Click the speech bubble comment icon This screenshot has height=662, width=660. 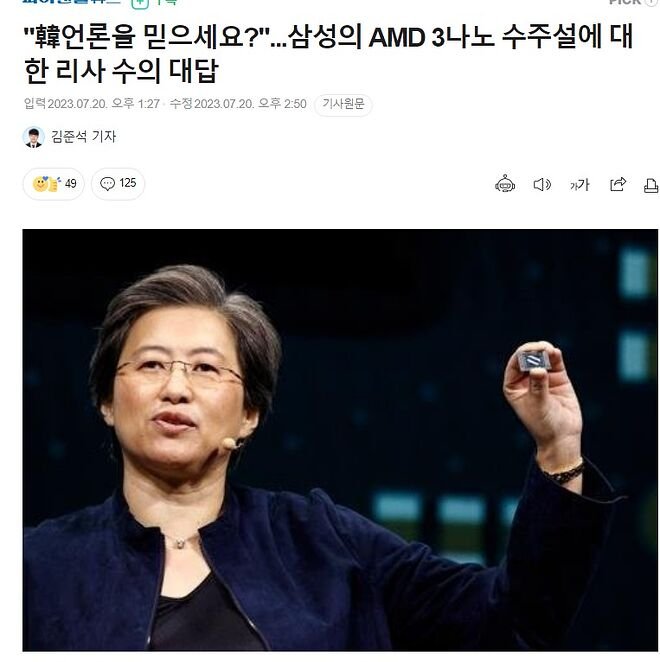point(107,184)
